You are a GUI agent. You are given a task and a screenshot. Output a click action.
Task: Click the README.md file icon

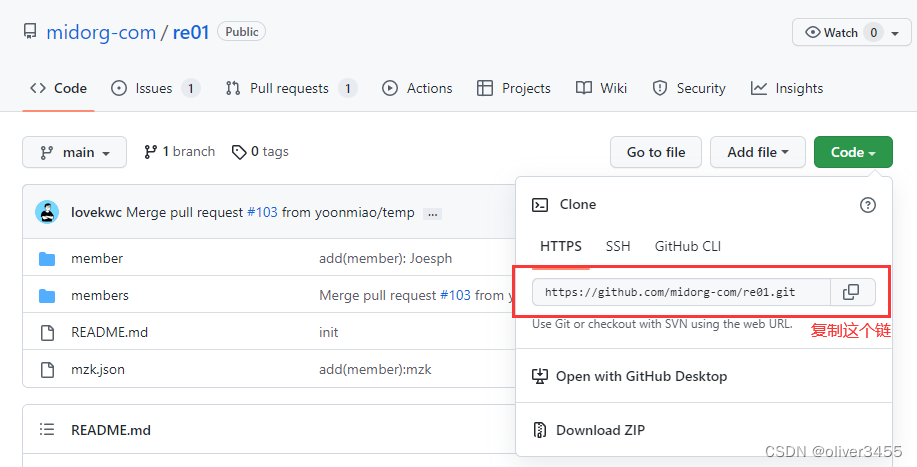pyautogui.click(x=47, y=333)
